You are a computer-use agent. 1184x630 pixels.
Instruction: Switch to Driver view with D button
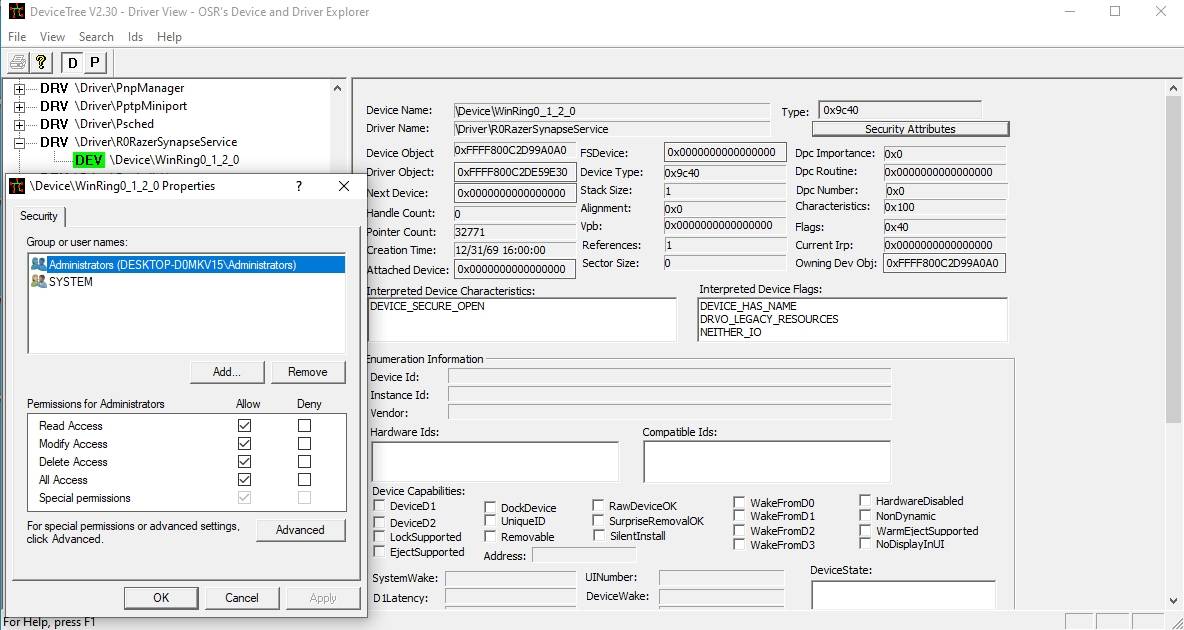coord(72,62)
